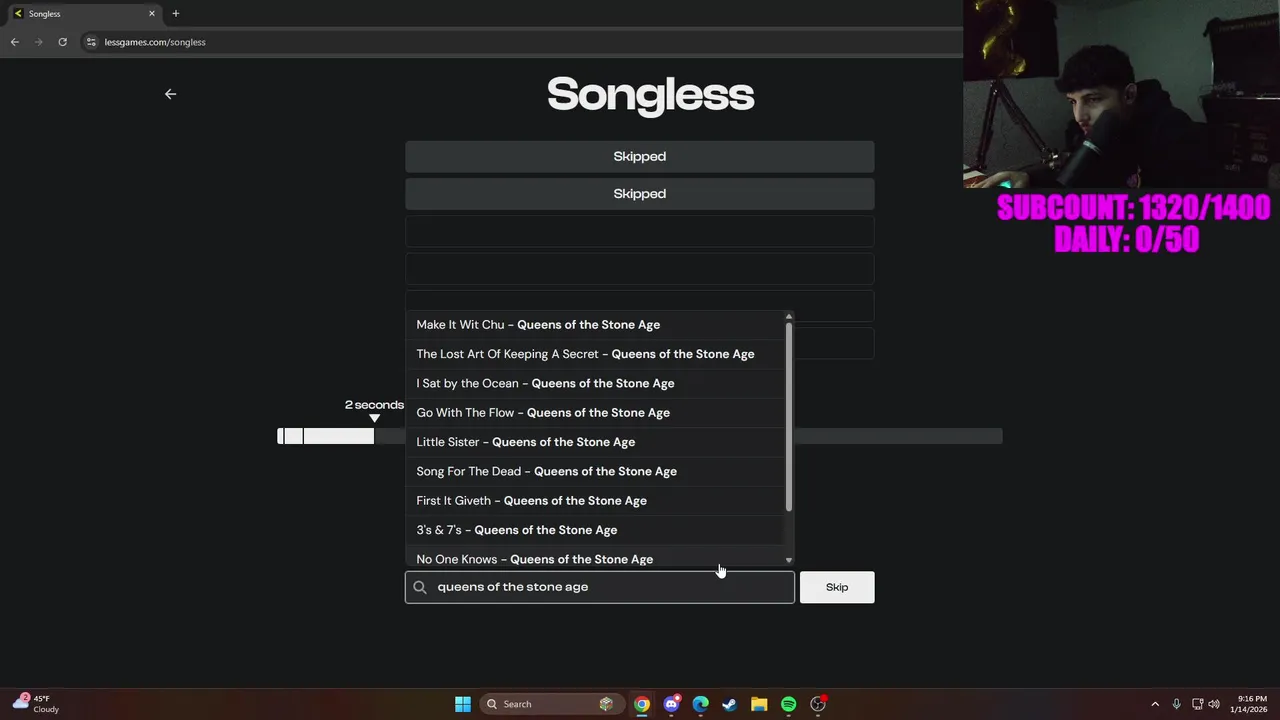The width and height of the screenshot is (1280, 720).
Task: Go back using the browser back button
Action: pyautogui.click(x=15, y=42)
